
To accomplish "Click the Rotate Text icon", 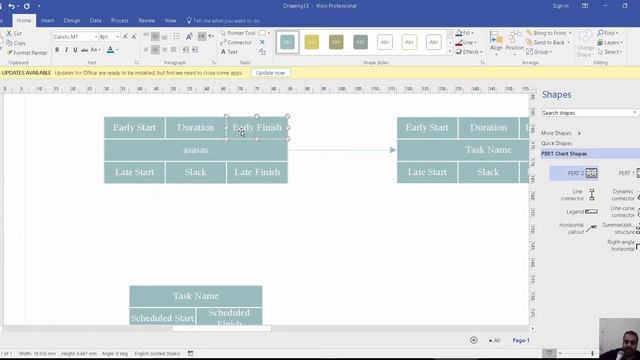I will (189, 37).
